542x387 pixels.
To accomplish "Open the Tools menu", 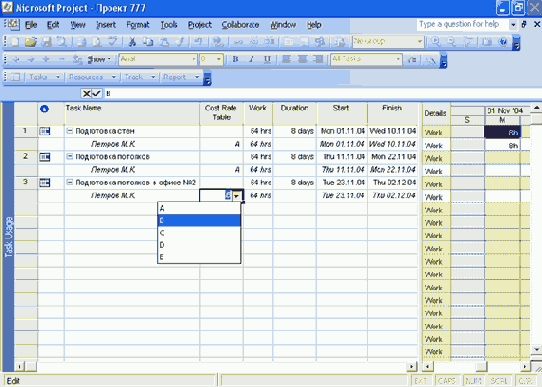I will pos(169,25).
